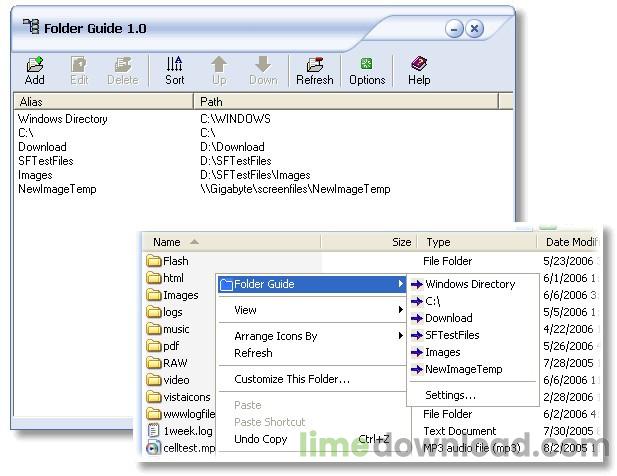
Task: Click the \\Gigabyte\screenfiles\NewImageTemp path
Action: click(x=295, y=189)
